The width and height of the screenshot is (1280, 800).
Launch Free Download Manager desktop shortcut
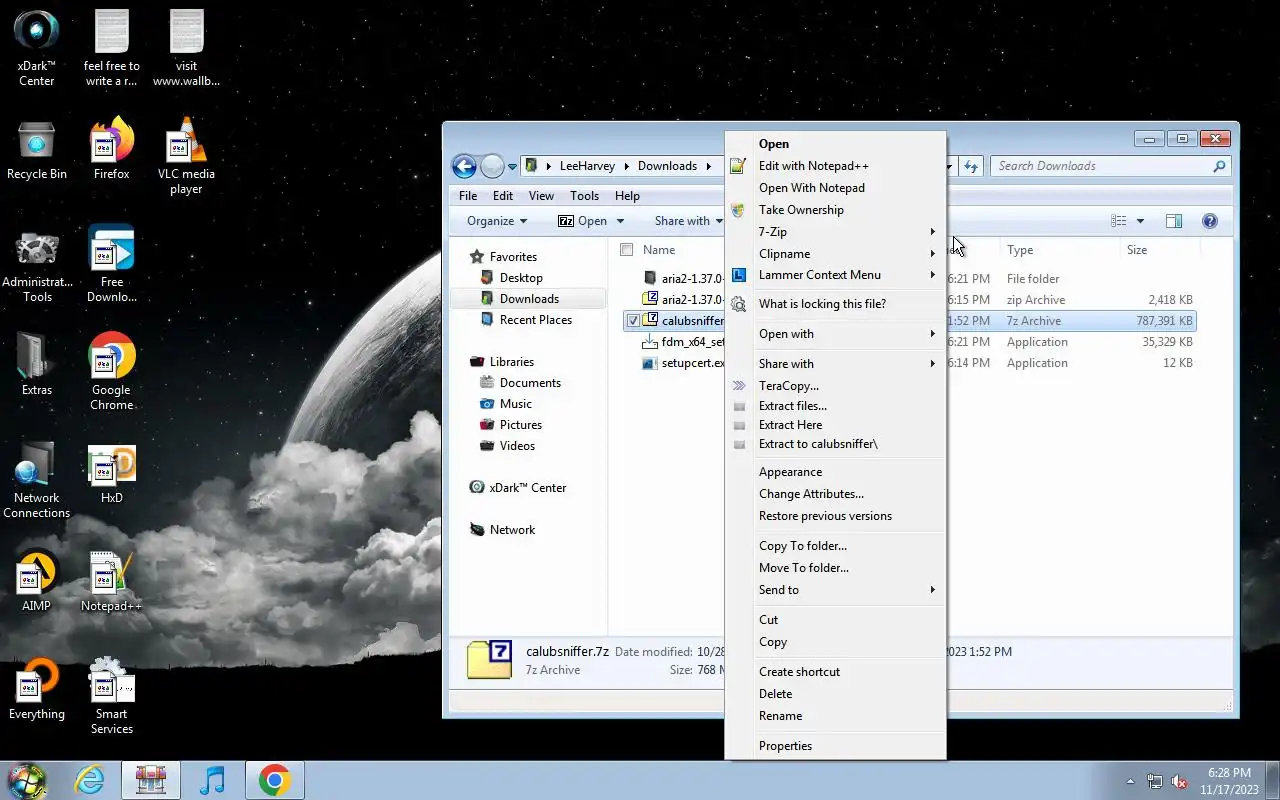click(112, 264)
